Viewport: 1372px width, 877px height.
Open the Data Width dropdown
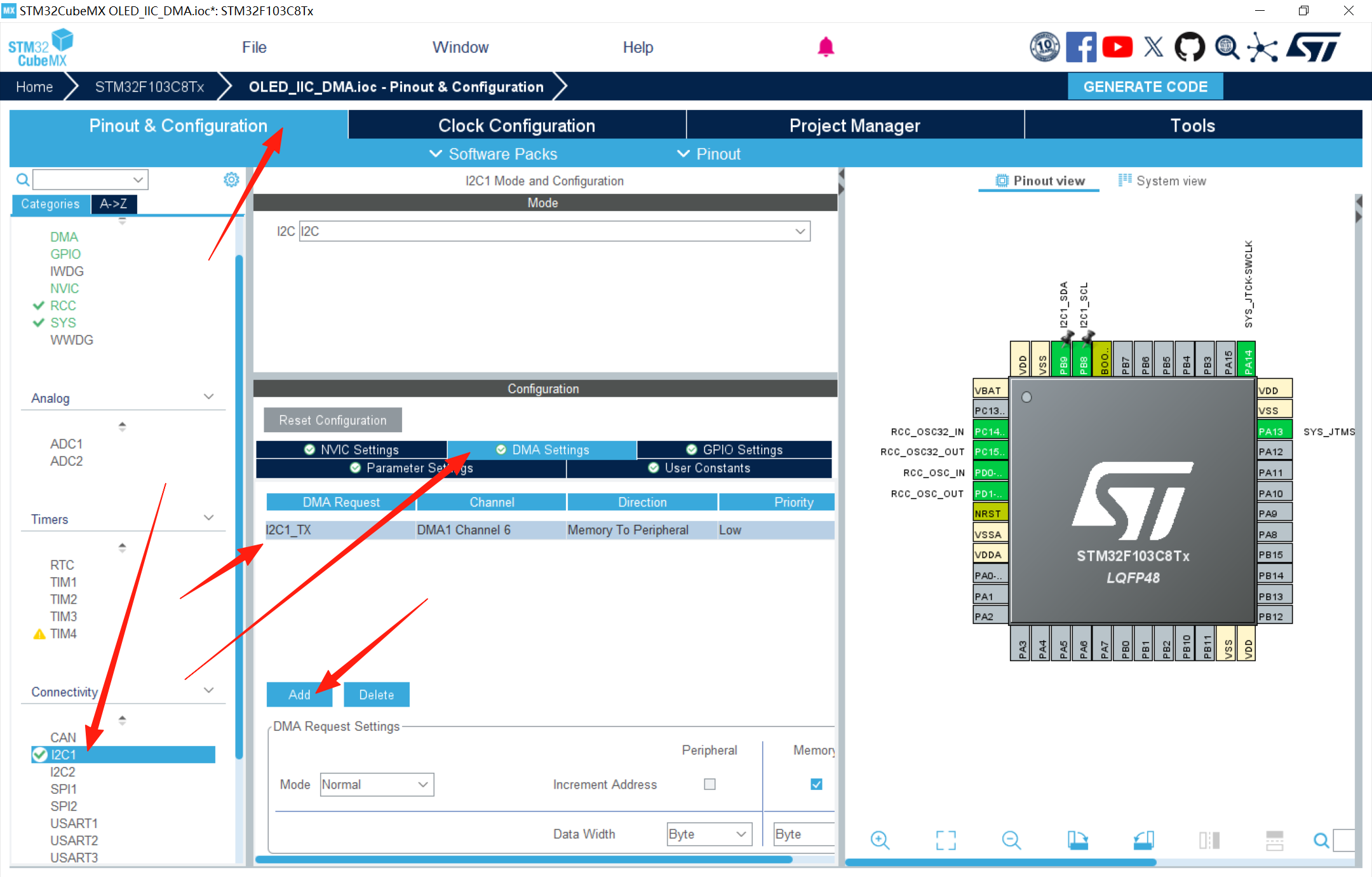(x=708, y=834)
